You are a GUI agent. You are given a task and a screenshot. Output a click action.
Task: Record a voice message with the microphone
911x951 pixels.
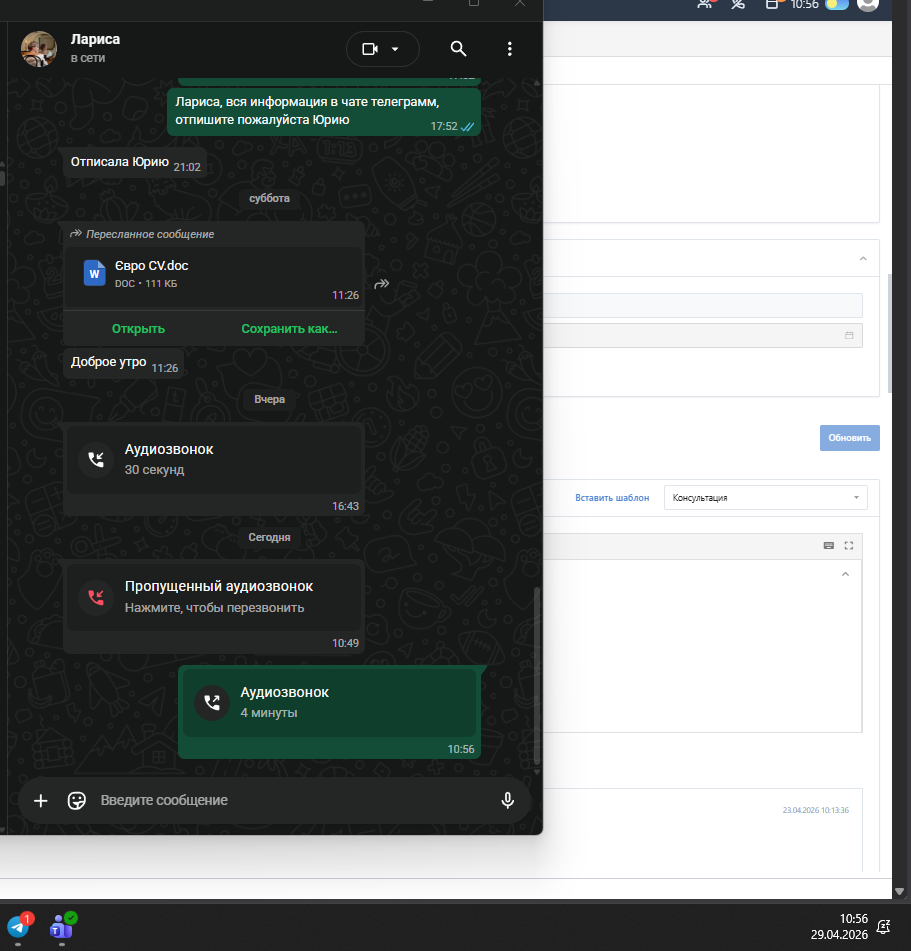click(x=508, y=801)
